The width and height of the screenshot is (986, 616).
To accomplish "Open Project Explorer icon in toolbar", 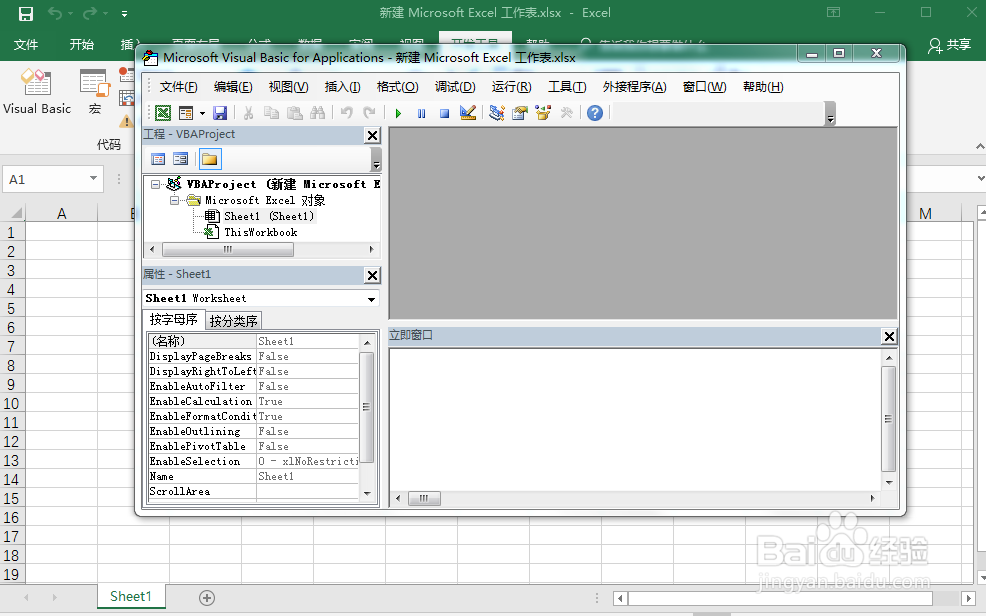I will [x=497, y=113].
